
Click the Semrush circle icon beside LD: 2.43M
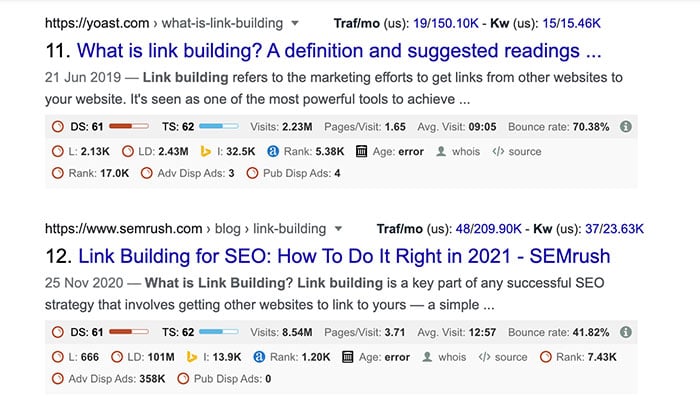coord(128,151)
